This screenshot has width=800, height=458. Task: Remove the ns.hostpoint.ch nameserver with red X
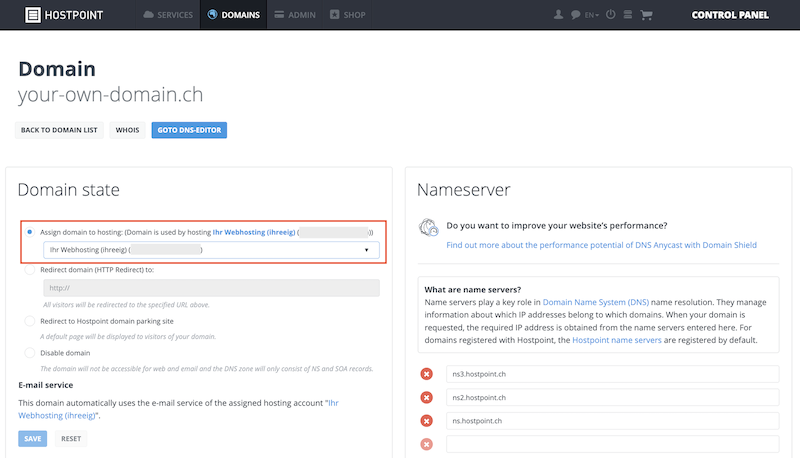tap(427, 421)
